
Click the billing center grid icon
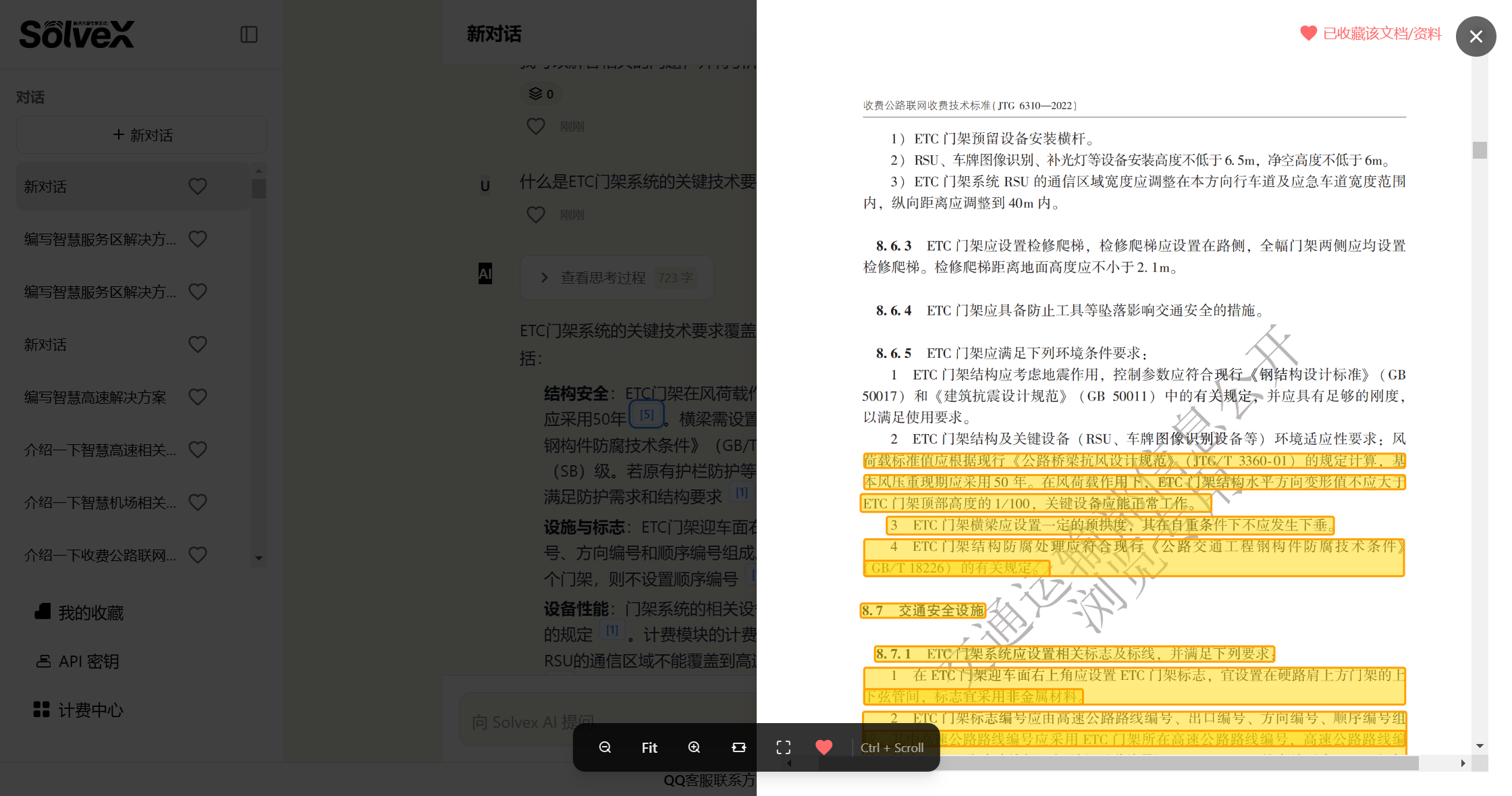point(41,710)
